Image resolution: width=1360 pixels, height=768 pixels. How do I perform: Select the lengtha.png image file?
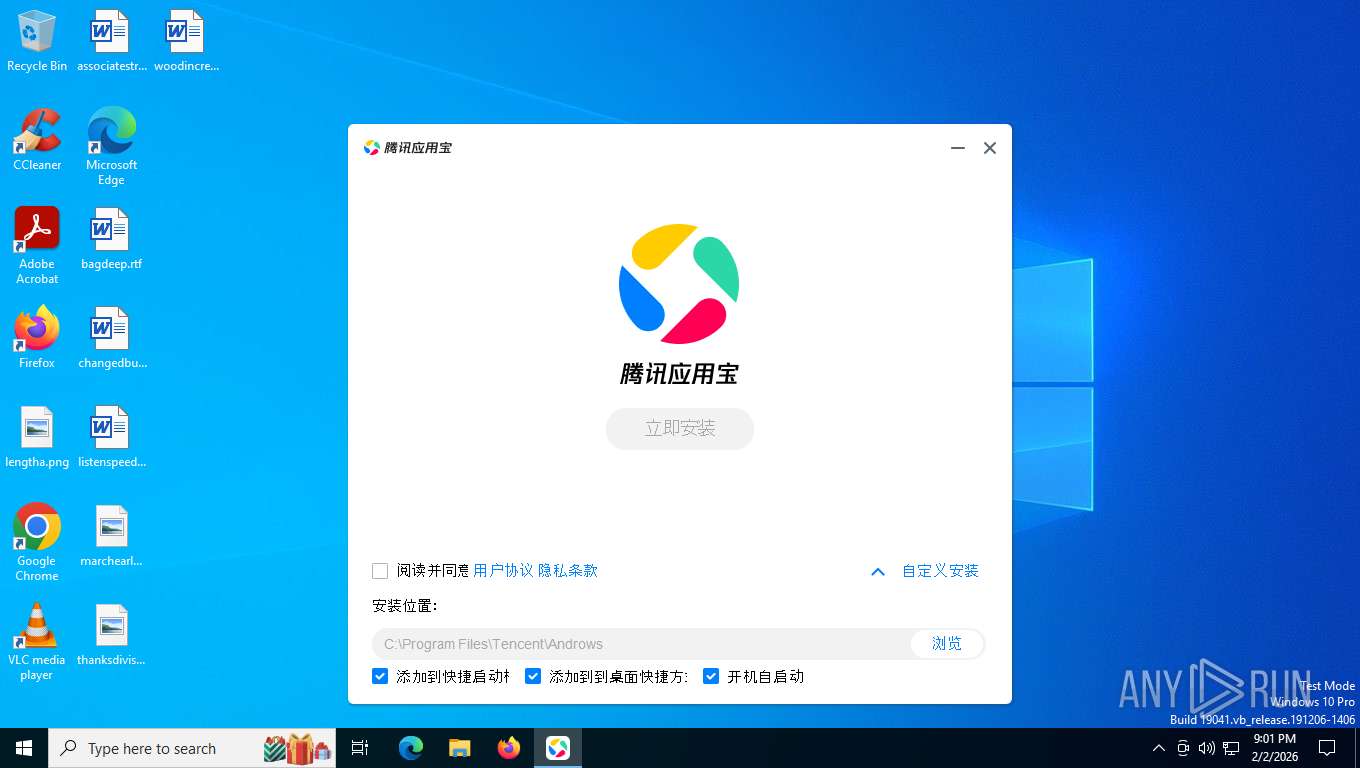pyautogui.click(x=37, y=437)
